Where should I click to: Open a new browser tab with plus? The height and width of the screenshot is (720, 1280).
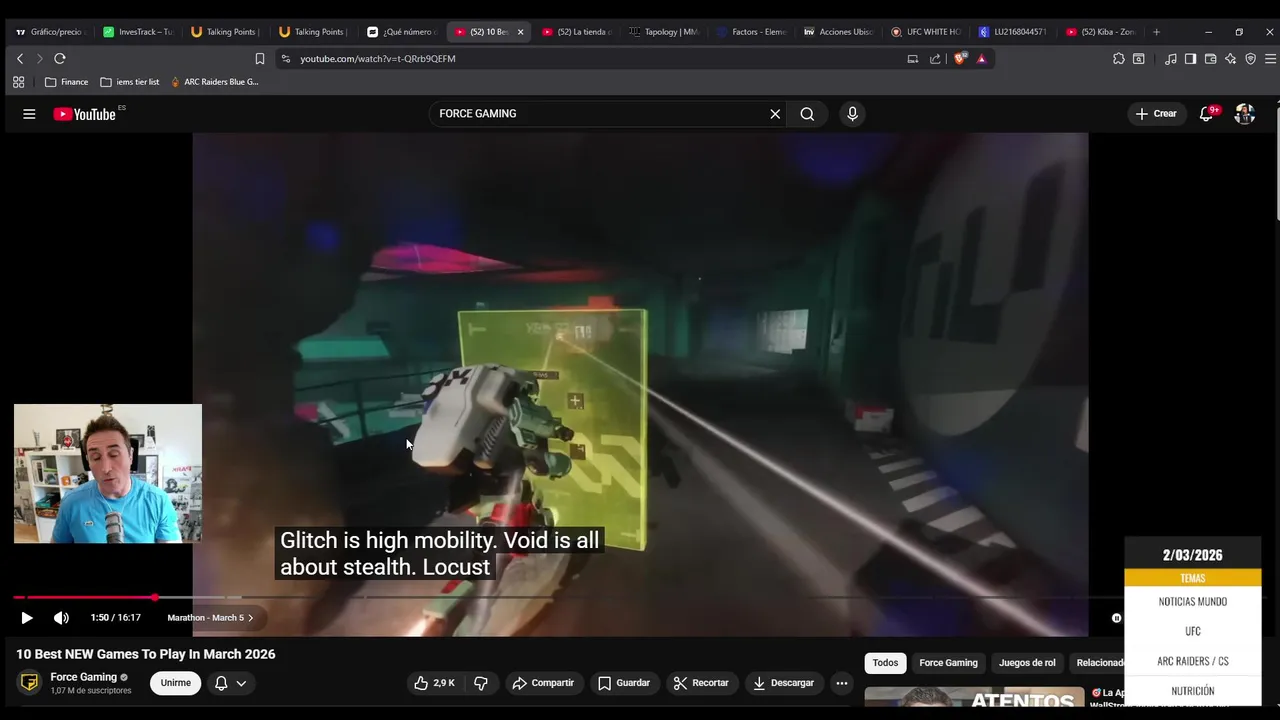click(x=1157, y=32)
